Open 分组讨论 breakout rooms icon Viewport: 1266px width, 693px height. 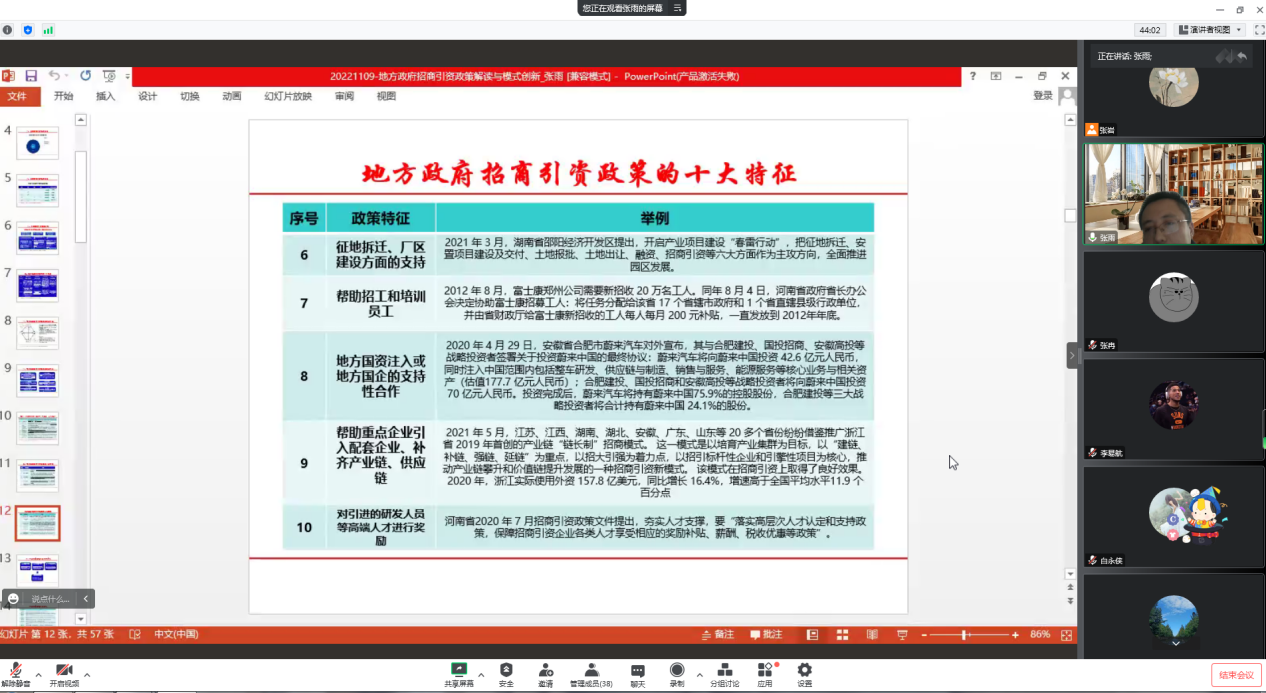[725, 669]
